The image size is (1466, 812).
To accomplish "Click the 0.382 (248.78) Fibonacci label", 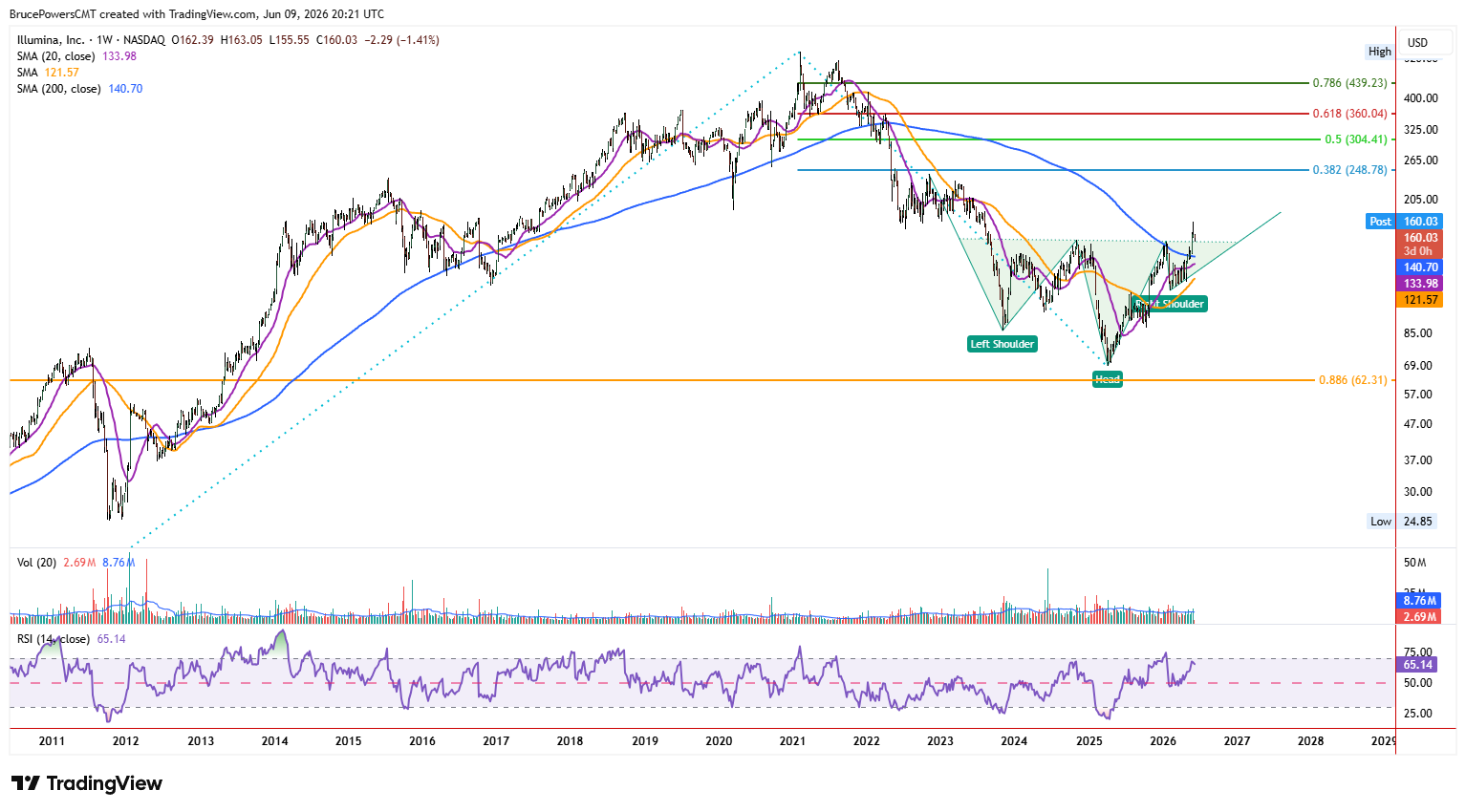I will point(1349,170).
